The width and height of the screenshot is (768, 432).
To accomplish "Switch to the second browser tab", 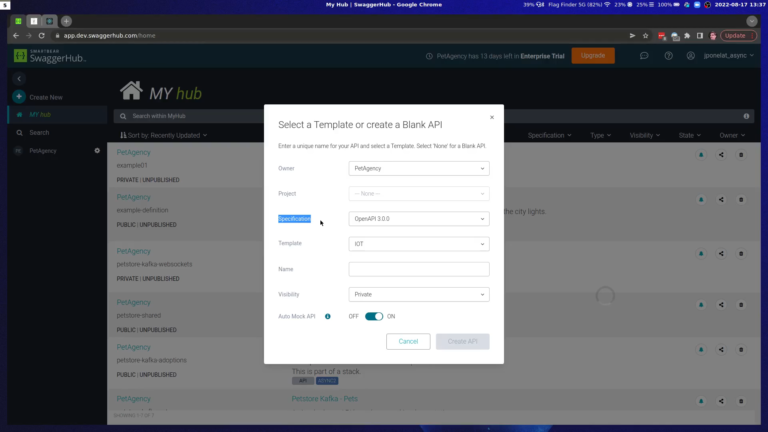I will tap(34, 22).
